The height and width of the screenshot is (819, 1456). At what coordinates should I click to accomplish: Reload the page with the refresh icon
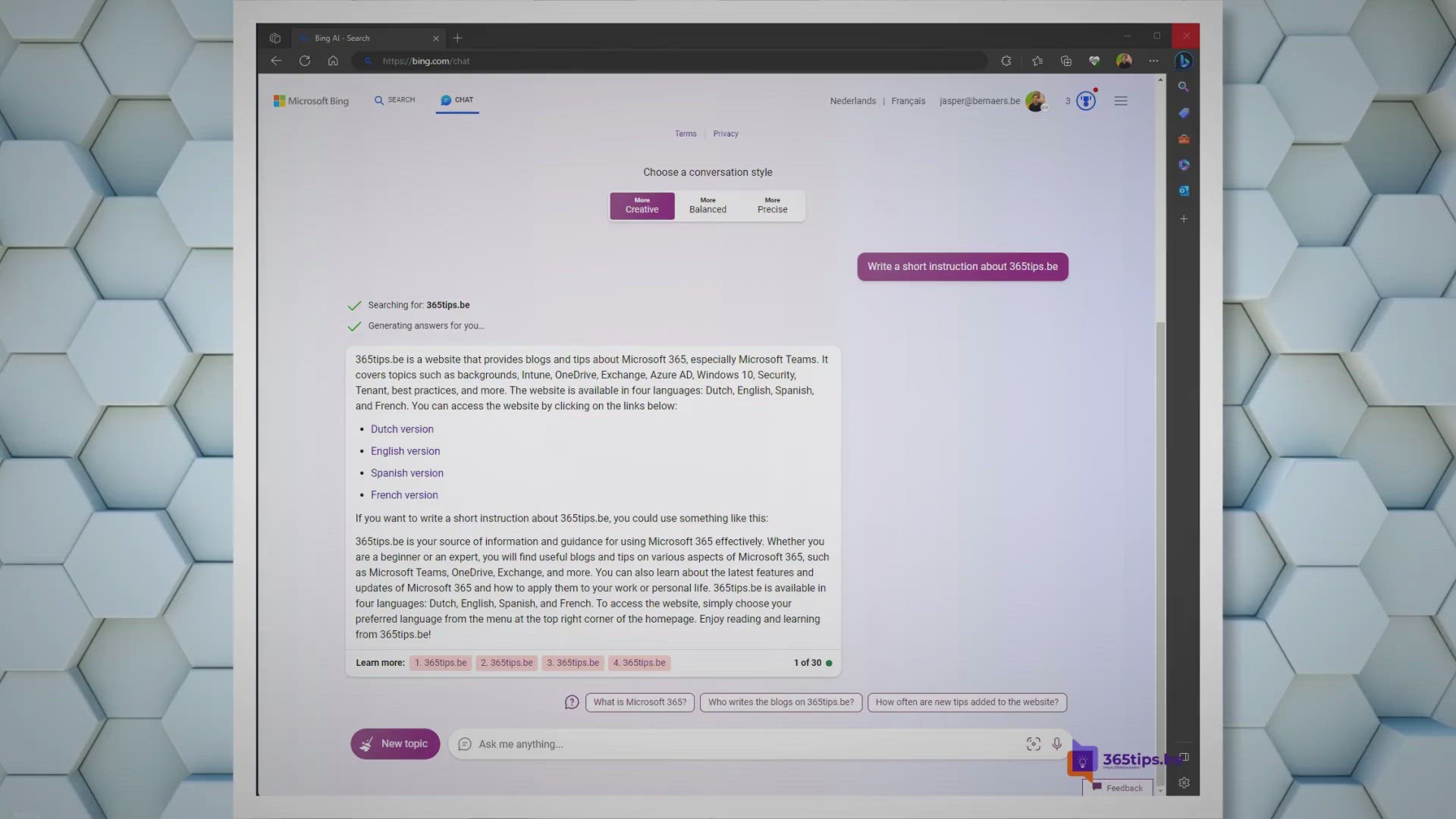pyautogui.click(x=305, y=61)
